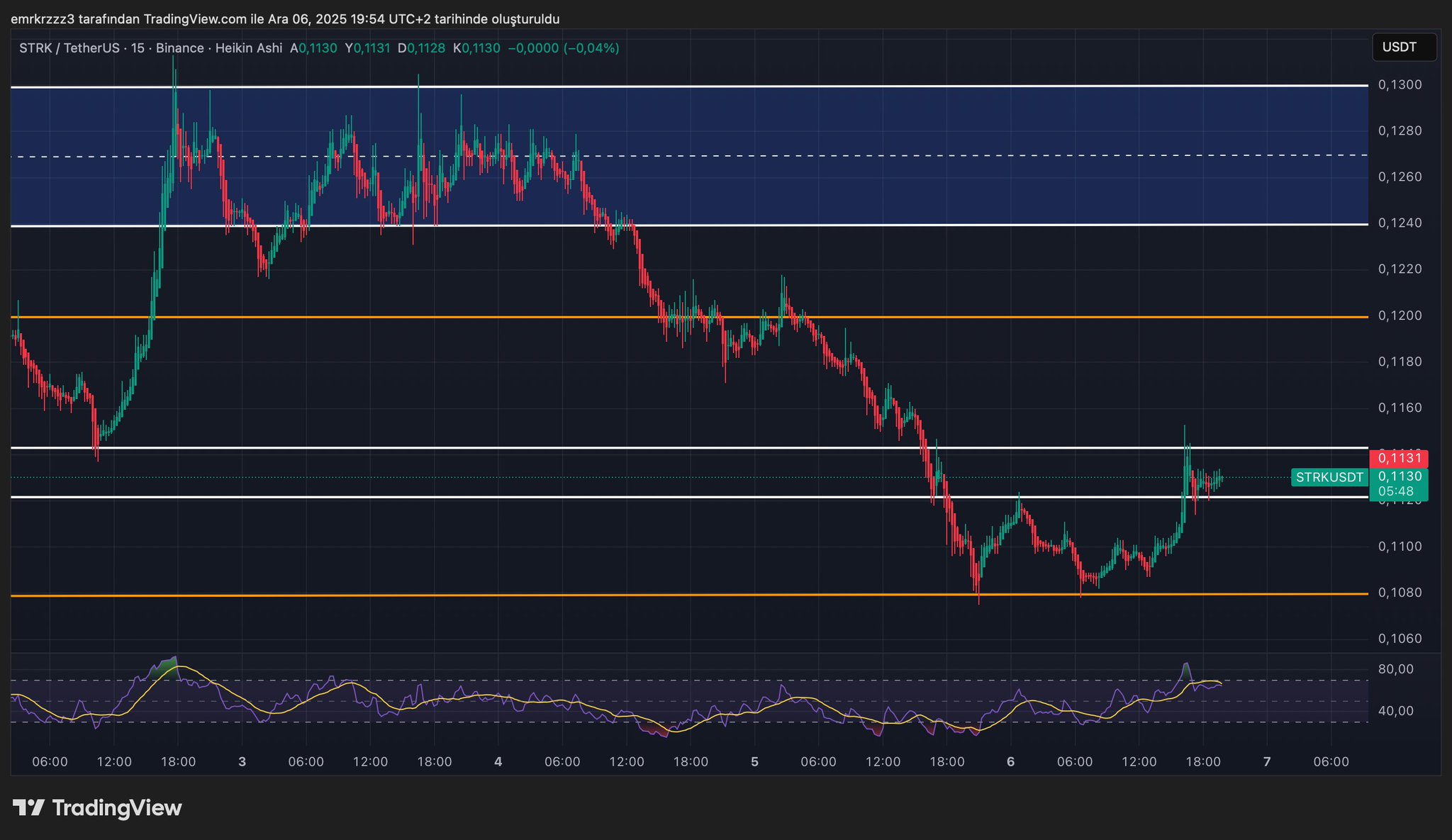The width and height of the screenshot is (1452, 840).
Task: Click the 80,00 RSI scale label
Action: [1395, 669]
